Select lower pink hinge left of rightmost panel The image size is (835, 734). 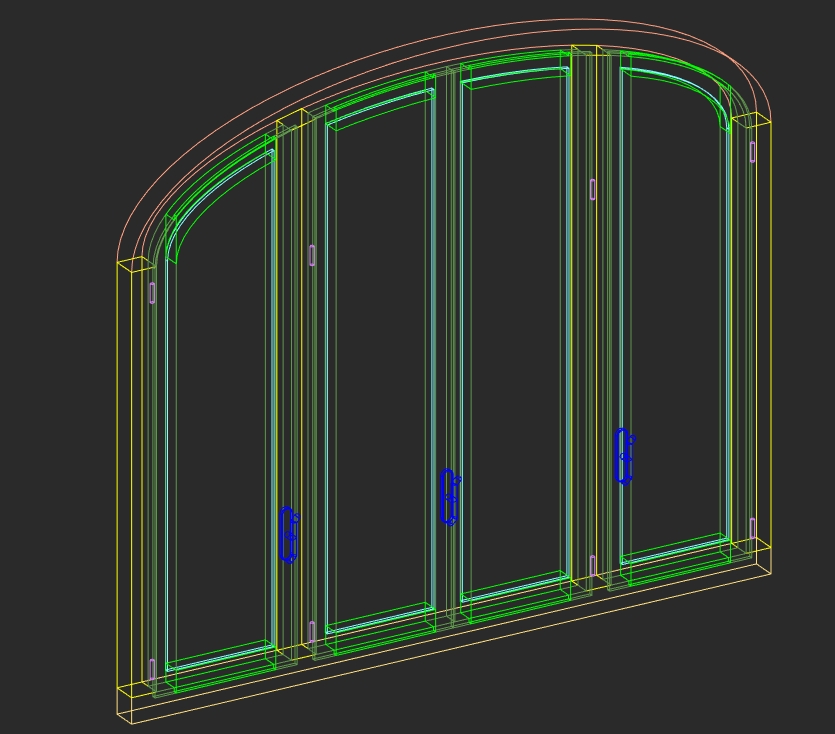tap(593, 565)
